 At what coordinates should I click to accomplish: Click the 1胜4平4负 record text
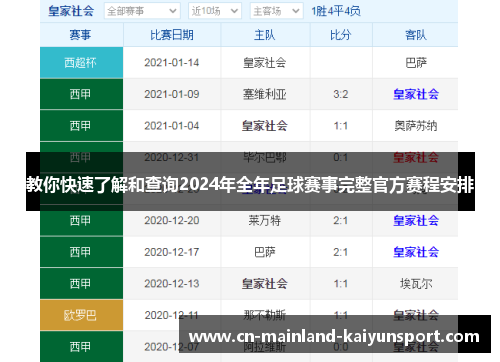click(x=336, y=11)
